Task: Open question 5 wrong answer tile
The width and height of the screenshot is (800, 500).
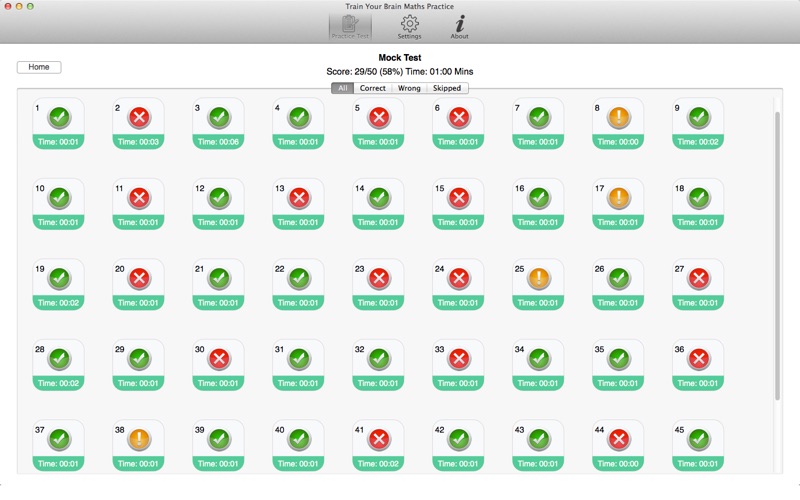Action: [x=378, y=124]
